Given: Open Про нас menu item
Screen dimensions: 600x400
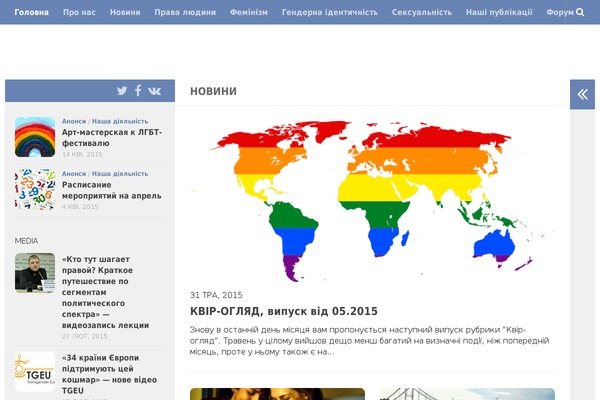Looking at the screenshot, I should tap(79, 12).
